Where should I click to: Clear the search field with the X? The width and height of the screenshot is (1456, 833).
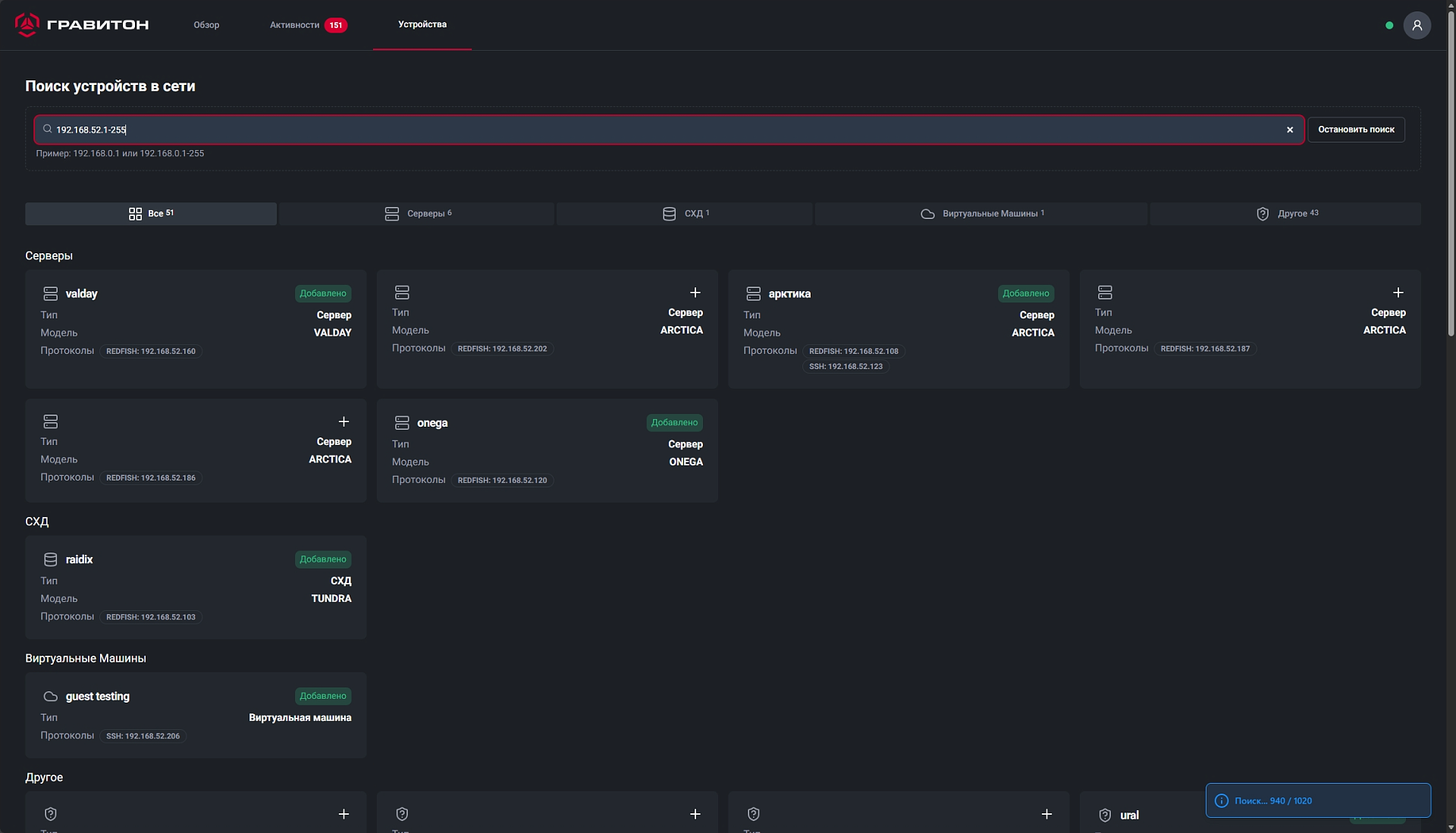coord(1289,130)
